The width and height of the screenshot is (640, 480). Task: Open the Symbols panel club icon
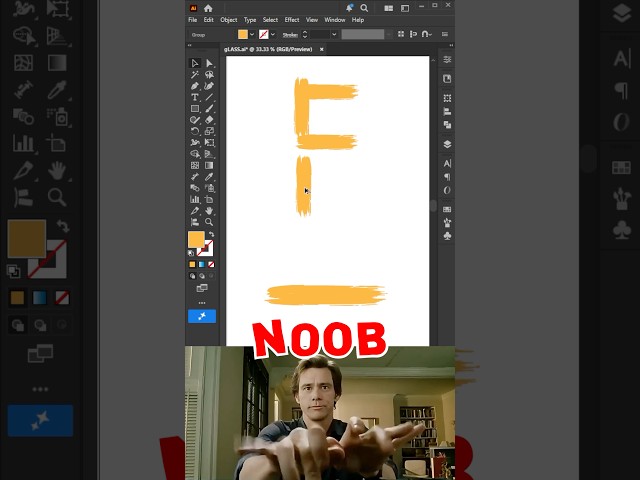click(447, 236)
